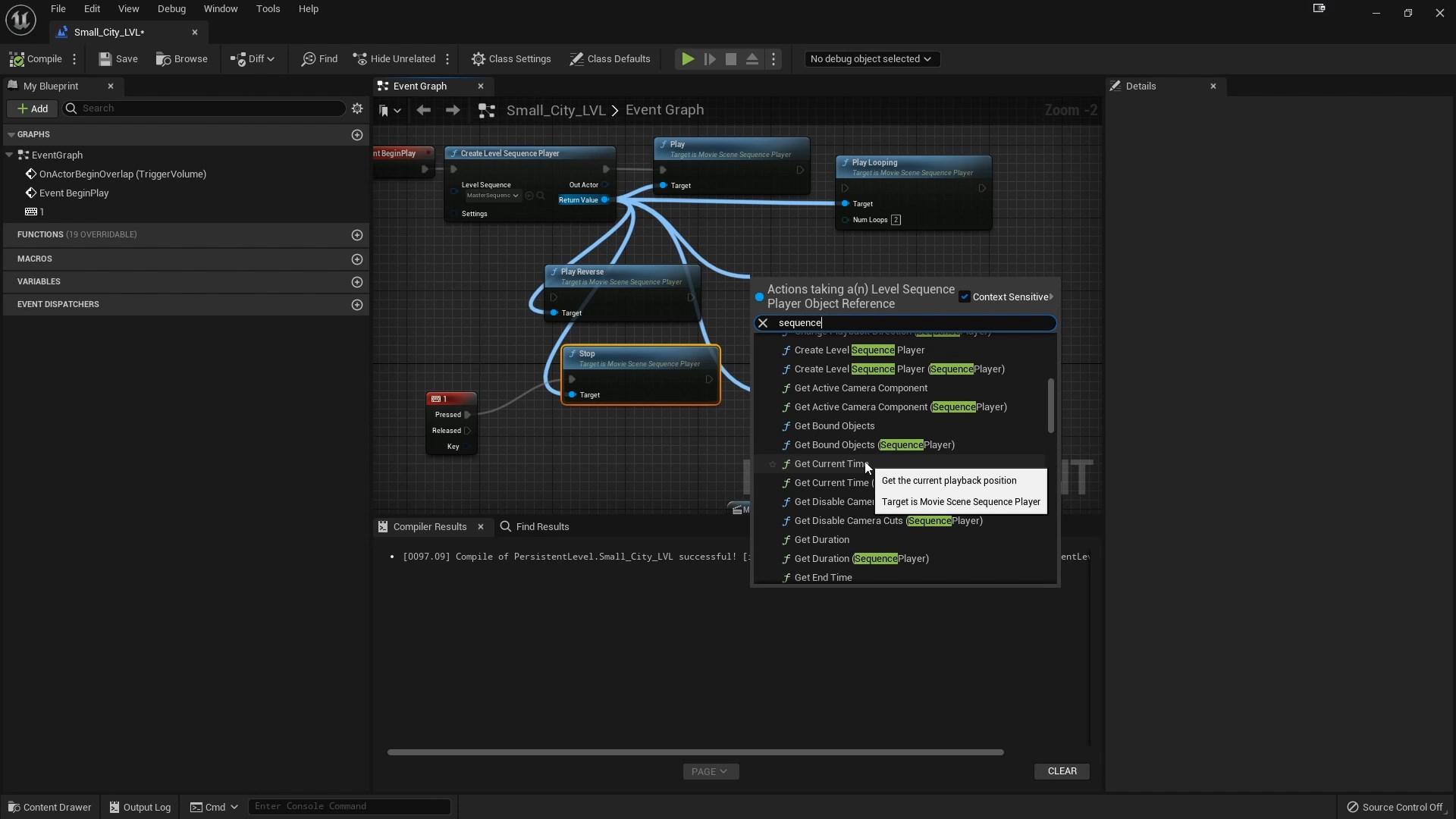
Task: Click Small_City_LVL breadcrumb
Action: 556,111
